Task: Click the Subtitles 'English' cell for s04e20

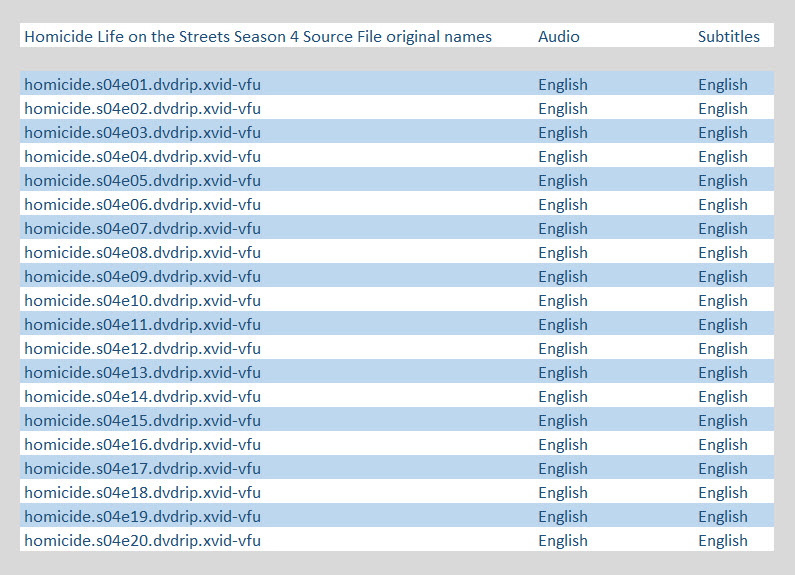Action: coord(722,540)
